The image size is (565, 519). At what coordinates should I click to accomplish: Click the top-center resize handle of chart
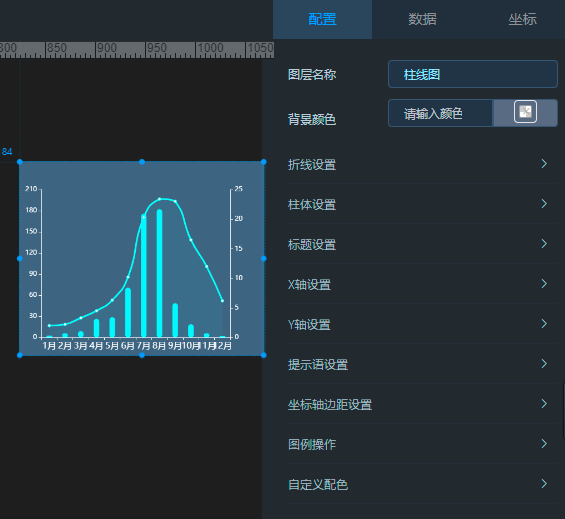[142, 162]
